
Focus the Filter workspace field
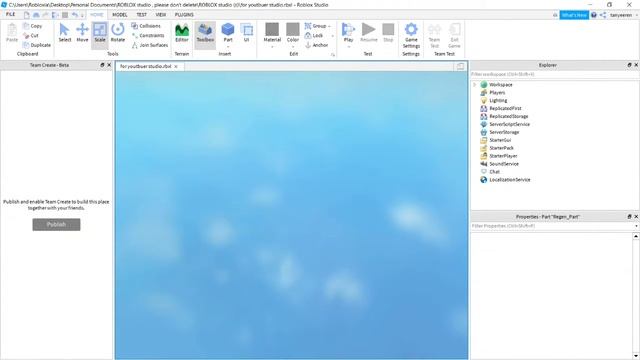tap(554, 74)
